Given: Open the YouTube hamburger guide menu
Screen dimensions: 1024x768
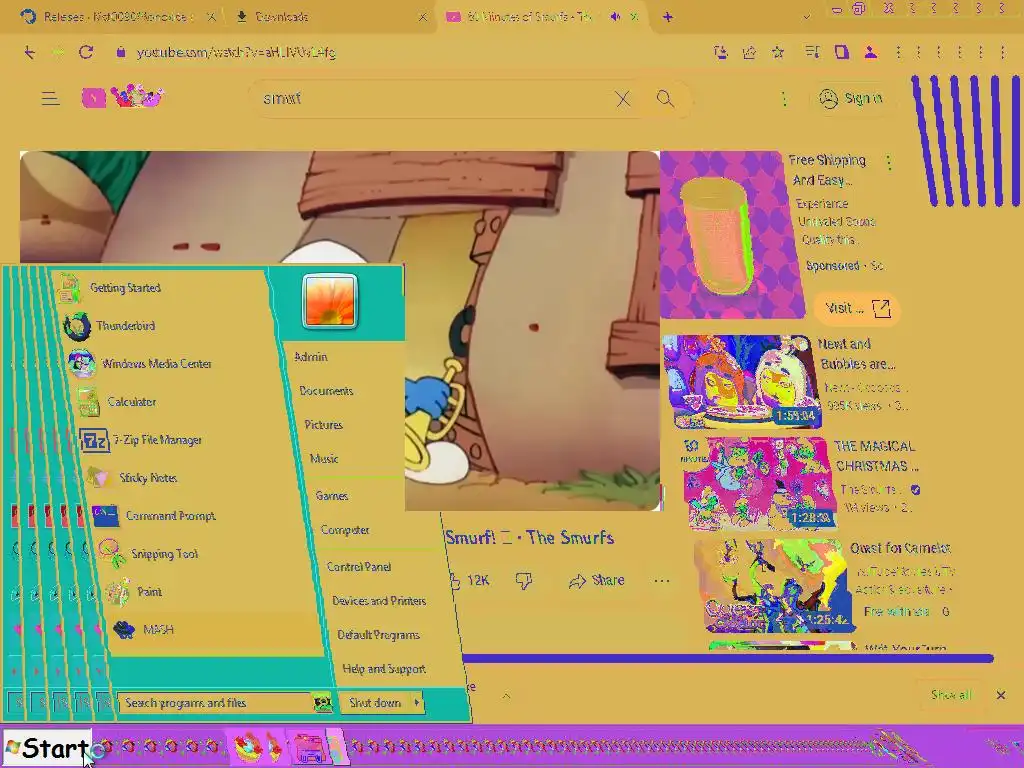Looking at the screenshot, I should click(50, 99).
